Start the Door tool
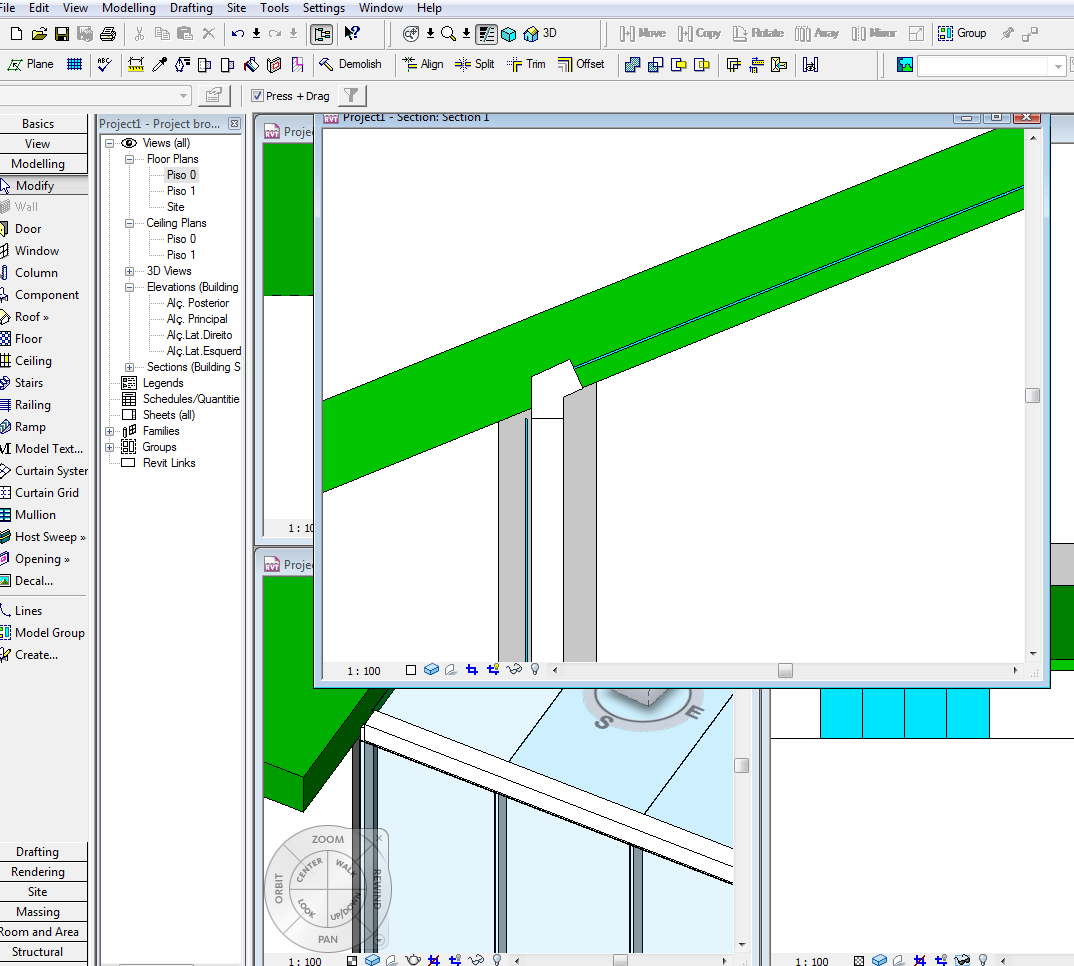This screenshot has width=1074, height=966. (x=28, y=228)
